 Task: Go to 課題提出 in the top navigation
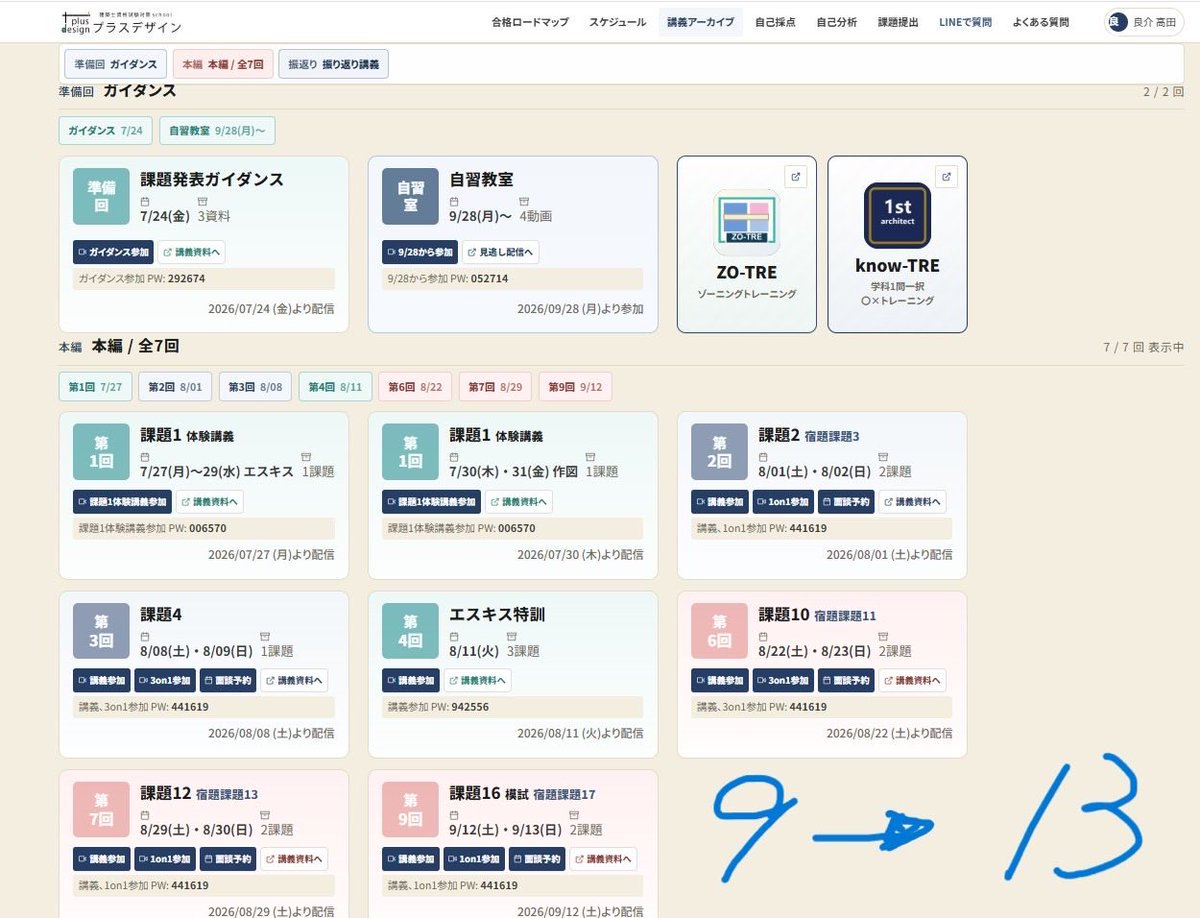tap(898, 22)
